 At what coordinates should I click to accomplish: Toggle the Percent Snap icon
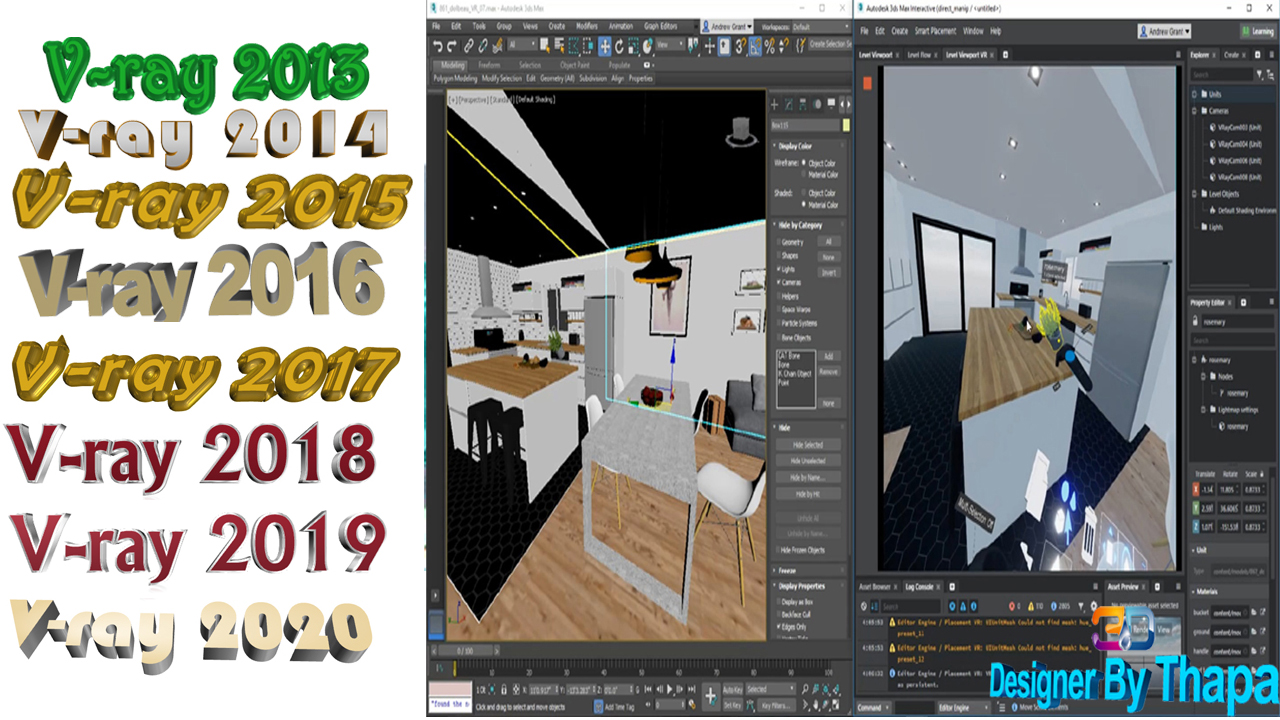[770, 46]
